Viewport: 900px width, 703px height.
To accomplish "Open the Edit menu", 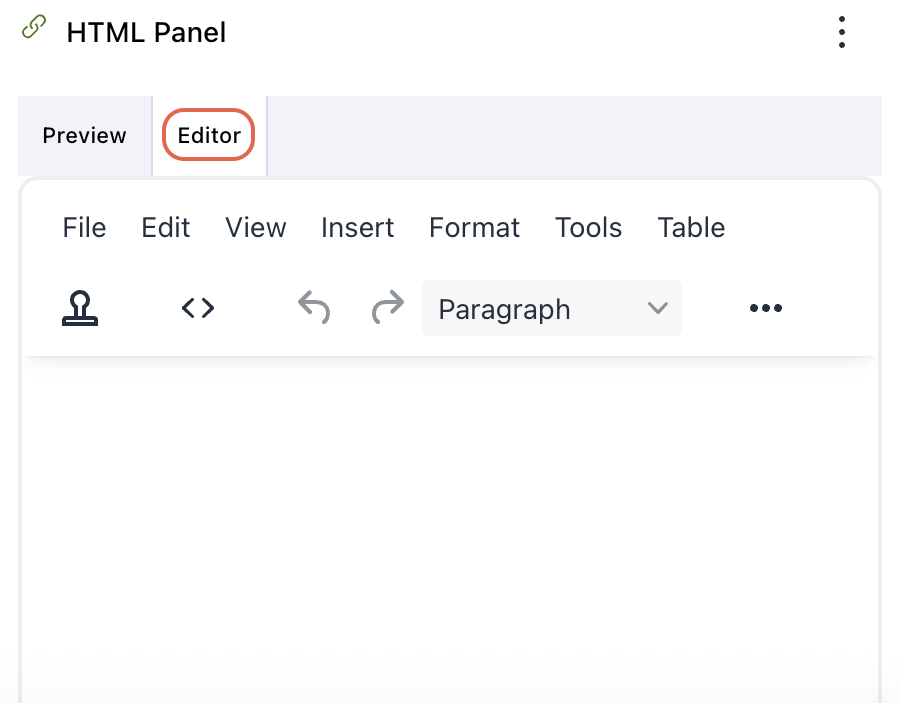I will coord(165,227).
